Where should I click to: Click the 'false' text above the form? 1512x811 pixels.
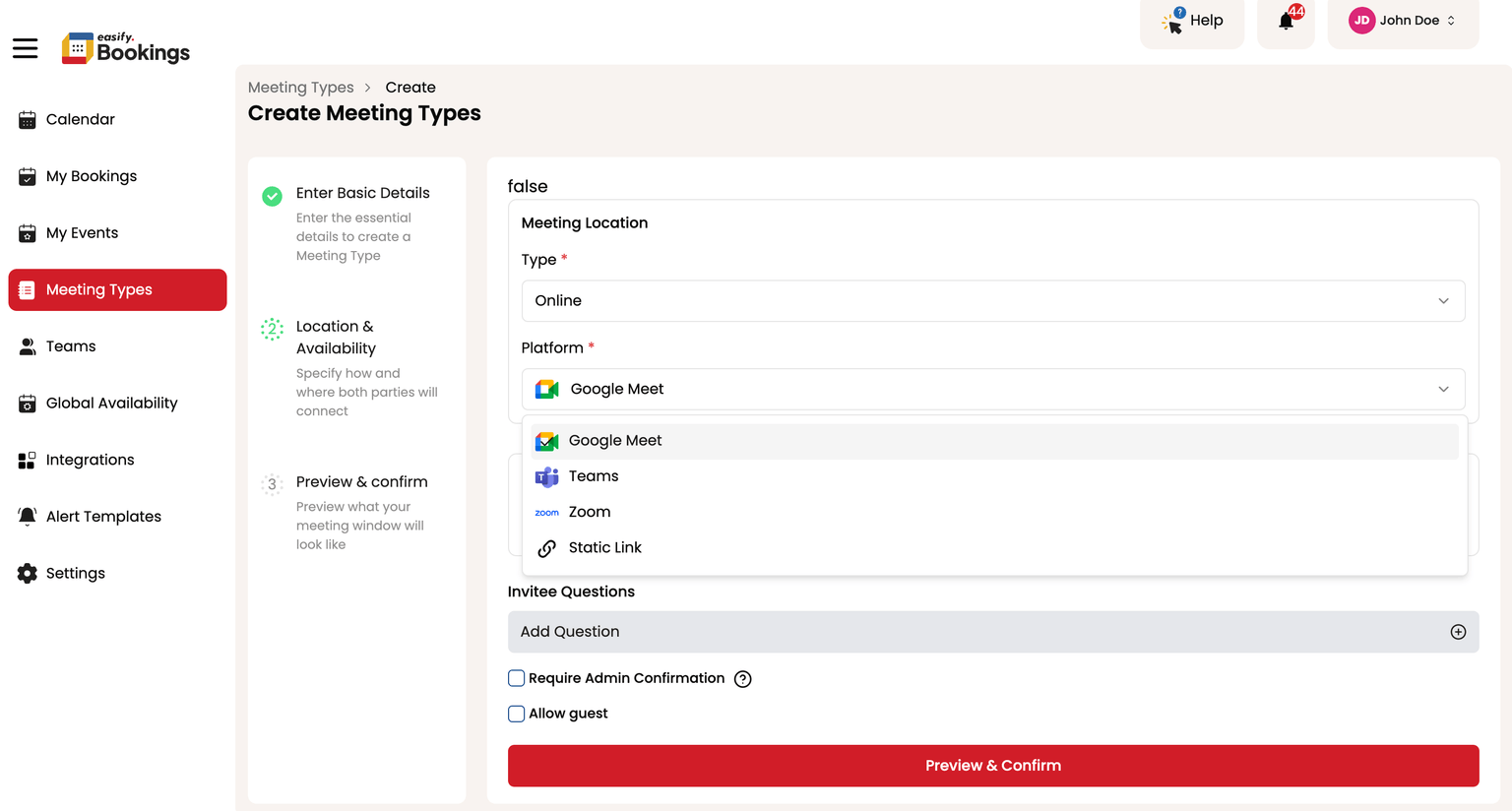tap(528, 186)
